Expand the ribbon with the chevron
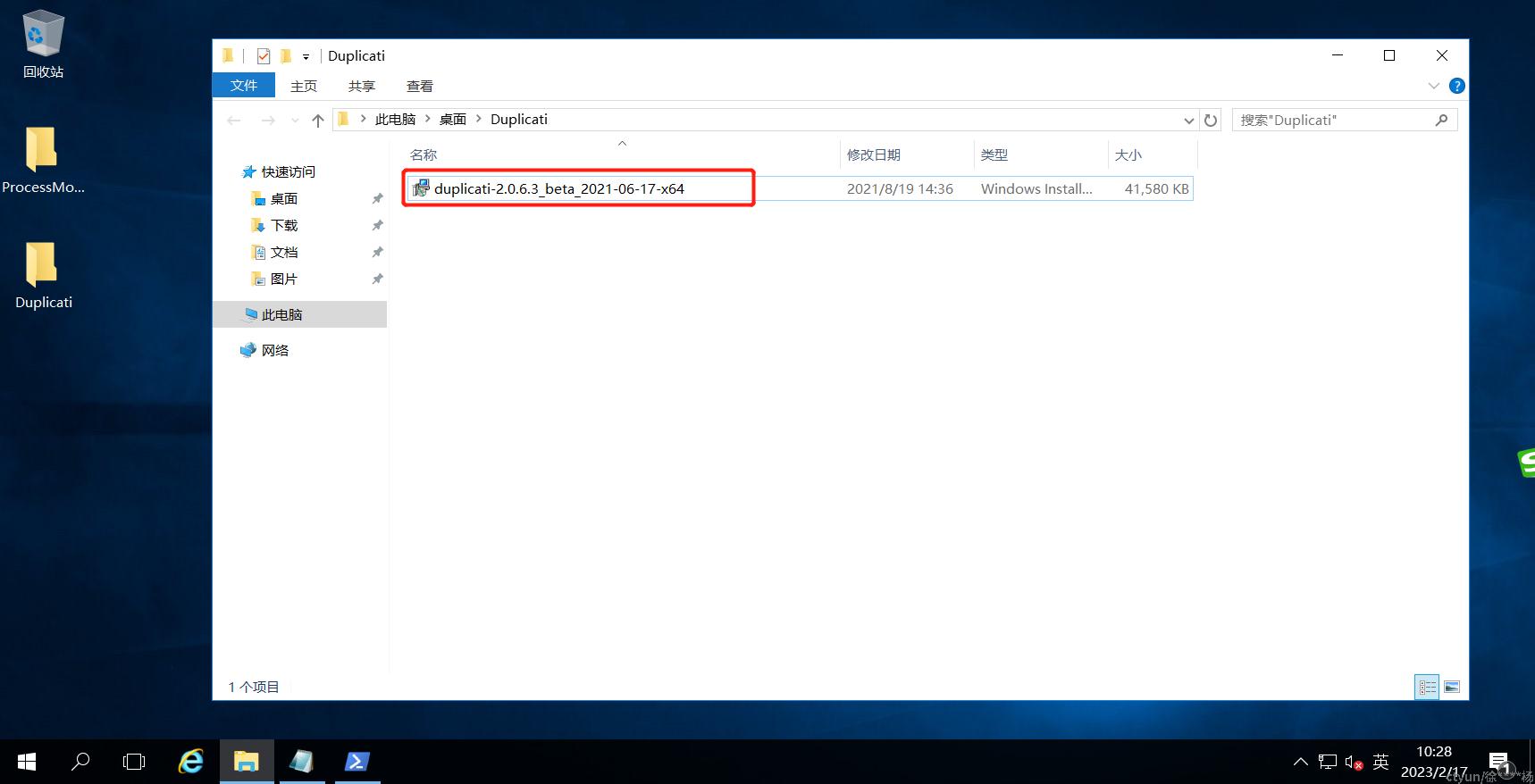Image resolution: width=1535 pixels, height=784 pixels. coord(1434,86)
